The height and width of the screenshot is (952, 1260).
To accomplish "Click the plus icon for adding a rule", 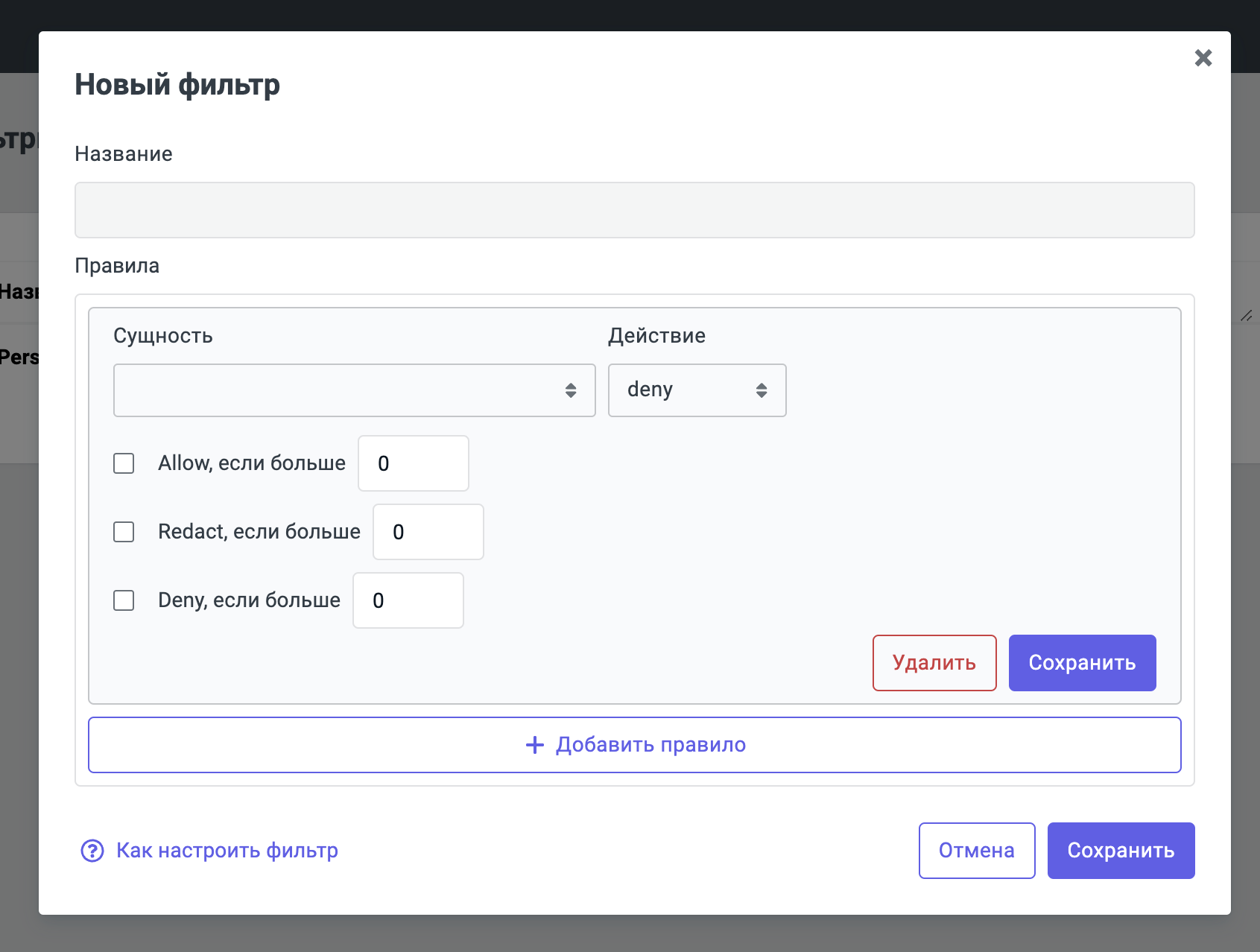I will coord(535,745).
